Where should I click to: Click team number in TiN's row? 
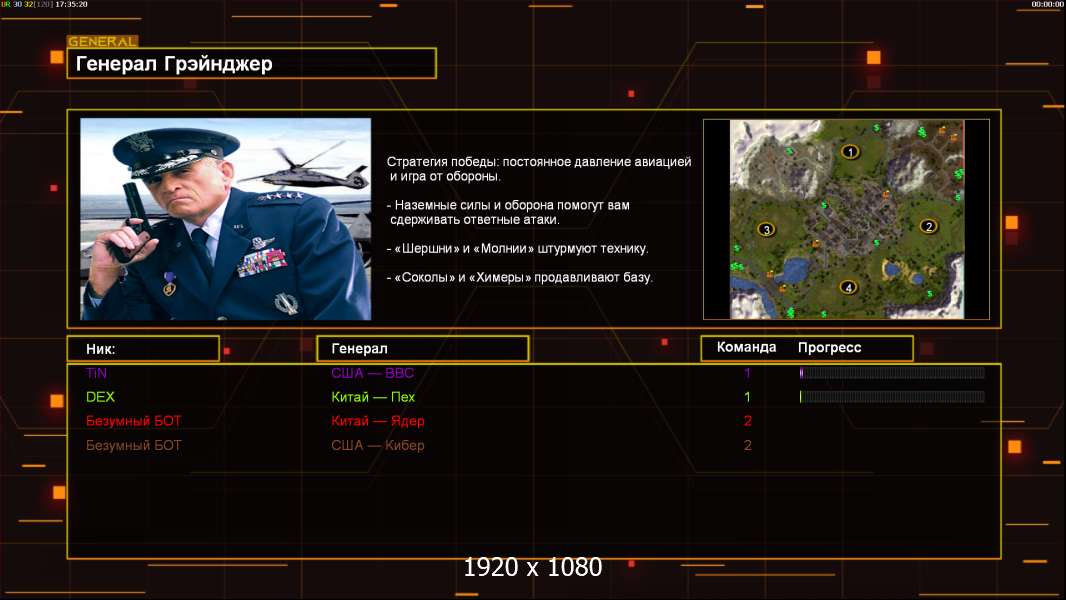[747, 373]
